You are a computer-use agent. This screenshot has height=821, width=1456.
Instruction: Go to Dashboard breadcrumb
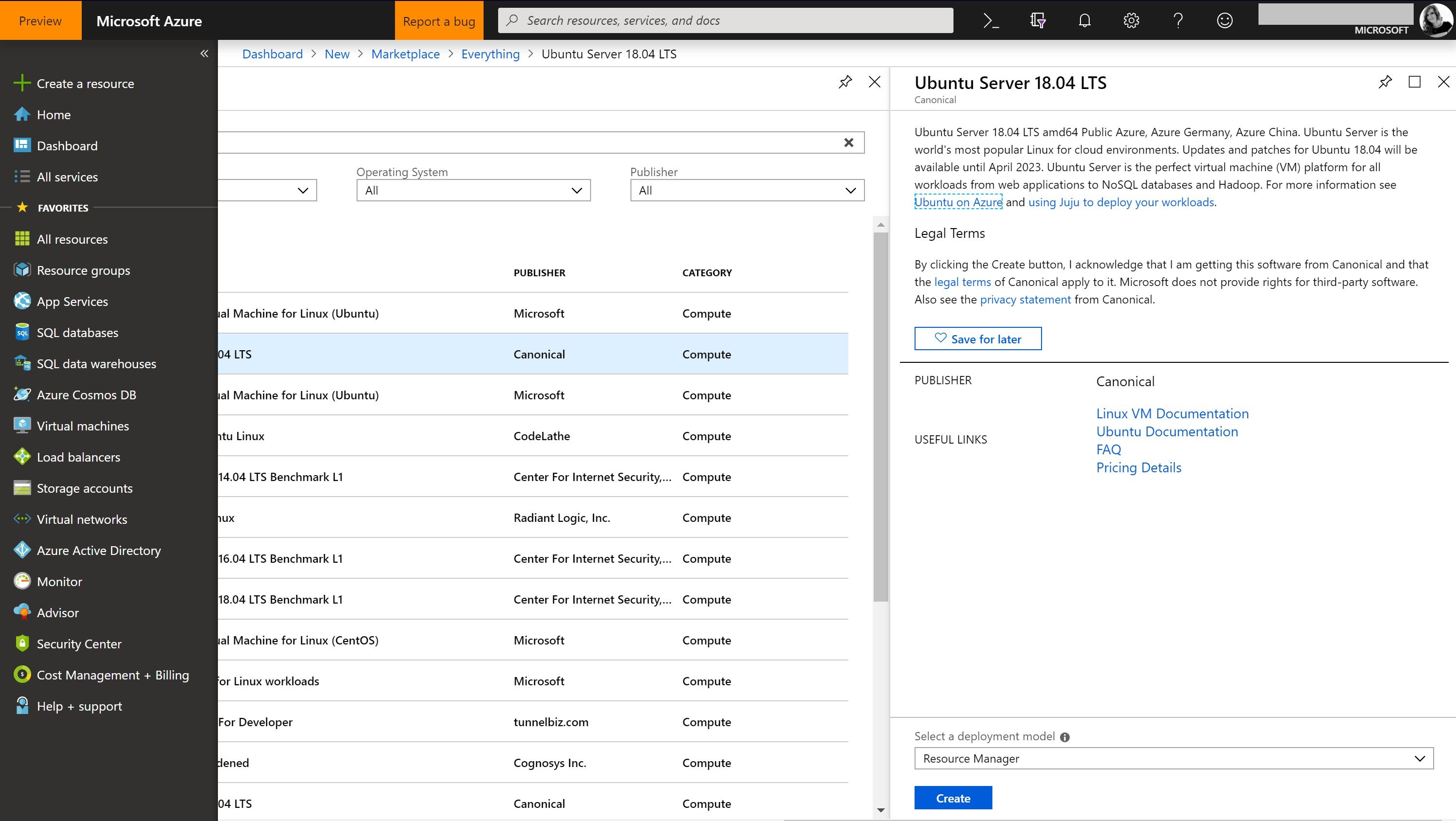point(272,54)
